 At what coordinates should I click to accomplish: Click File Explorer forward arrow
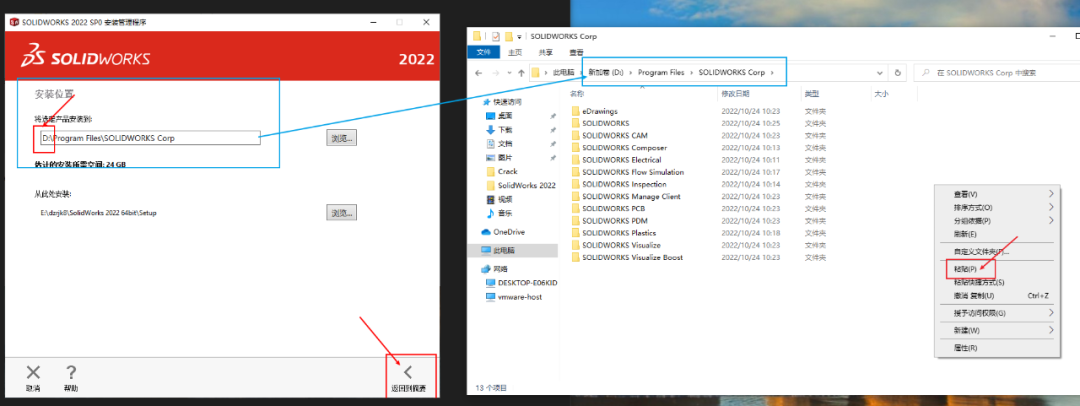click(497, 72)
